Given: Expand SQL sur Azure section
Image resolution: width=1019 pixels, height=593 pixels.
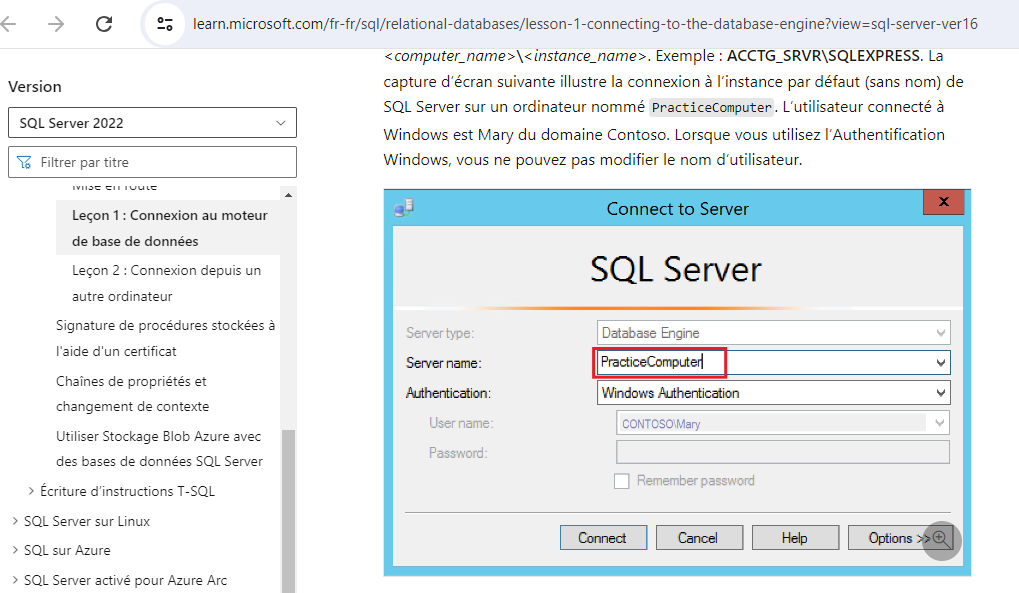Looking at the screenshot, I should tap(15, 550).
